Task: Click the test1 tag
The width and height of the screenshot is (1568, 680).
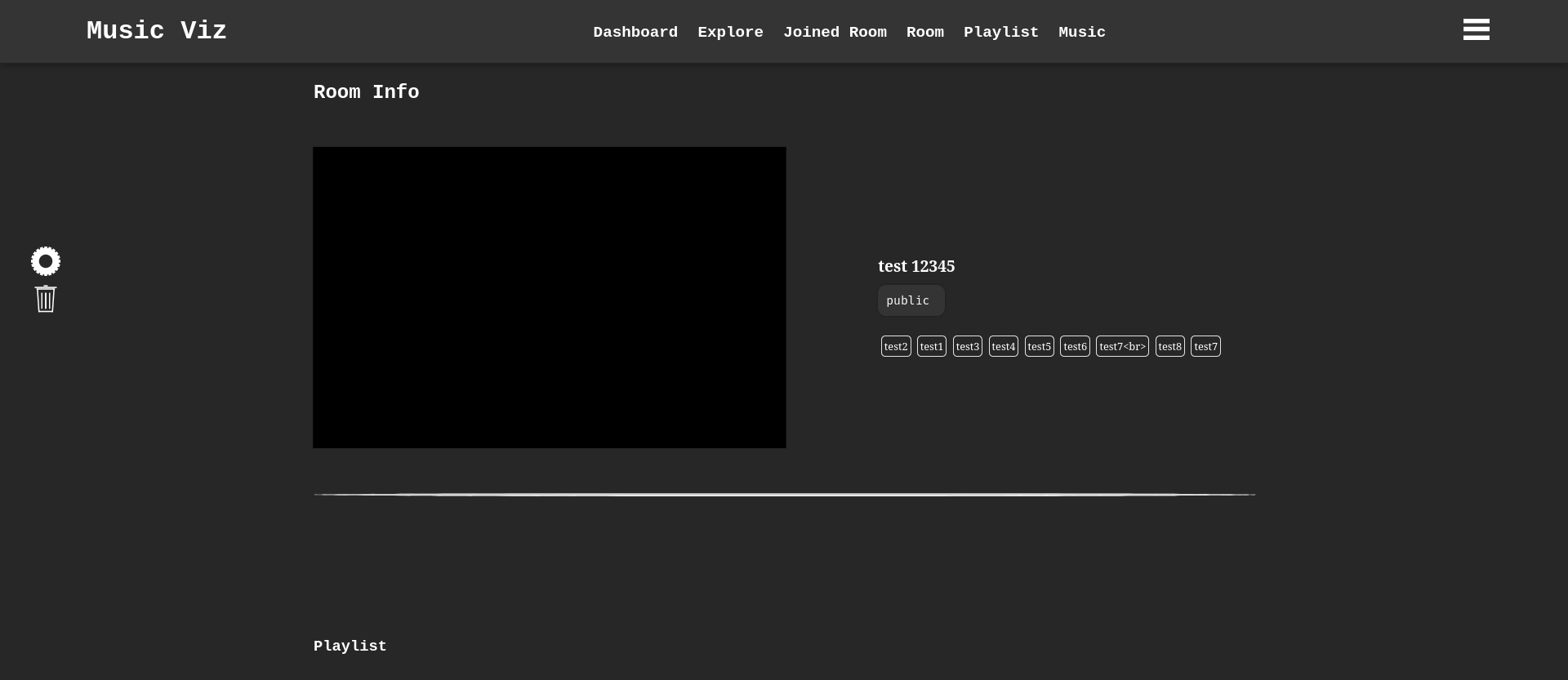Action: point(932,346)
